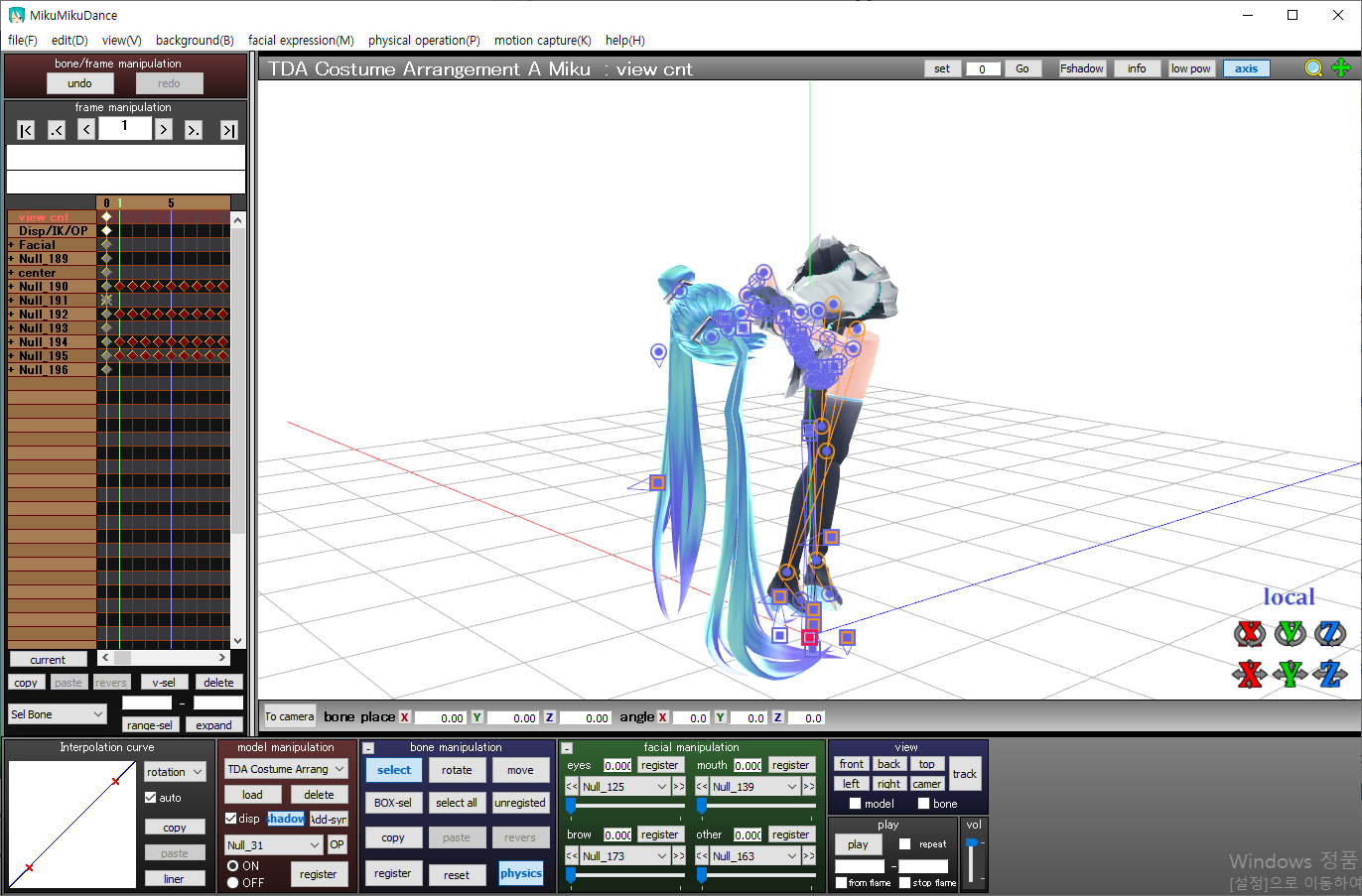This screenshot has height=896, width=1362.
Task: Select the ON radio button
Action: point(232,866)
